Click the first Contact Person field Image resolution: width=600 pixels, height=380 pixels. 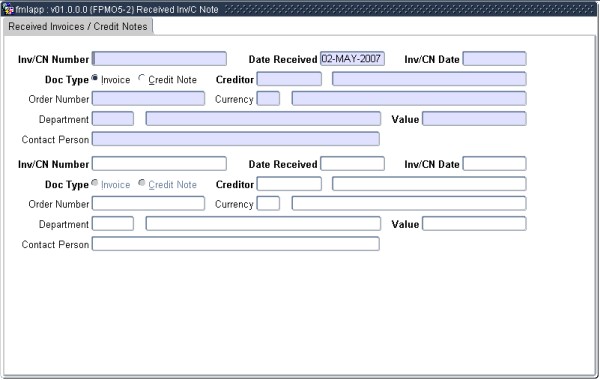tap(236, 139)
